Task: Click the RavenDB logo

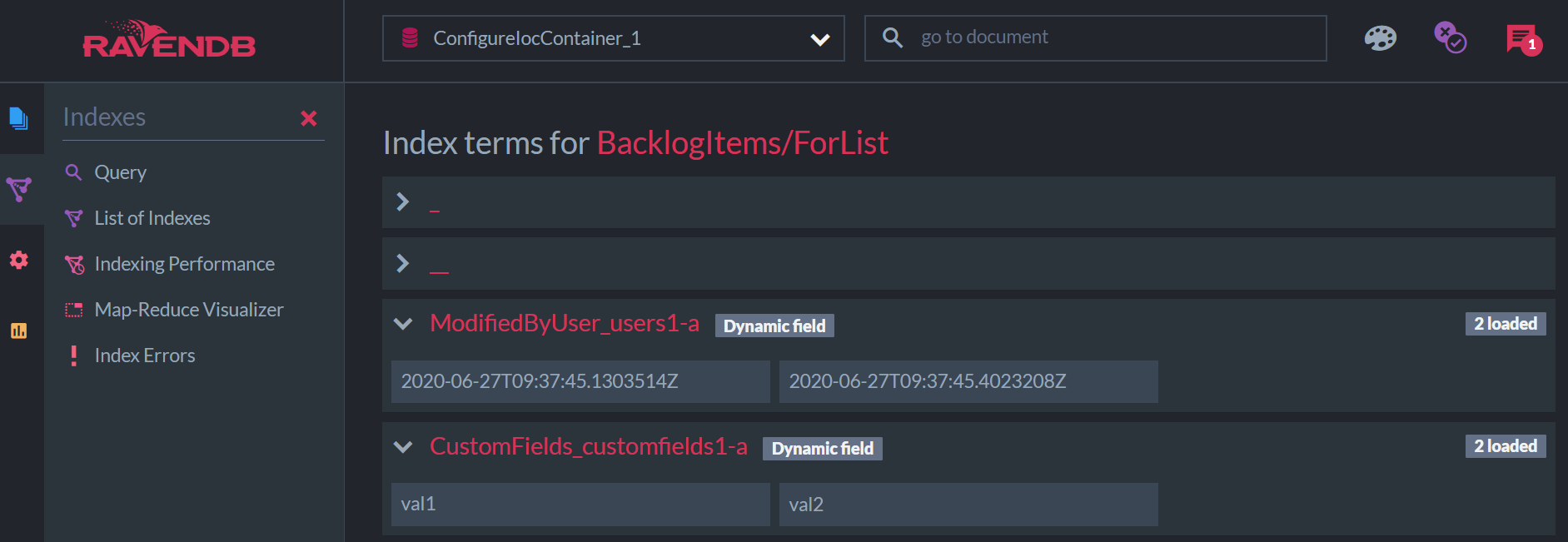Action: [169, 40]
